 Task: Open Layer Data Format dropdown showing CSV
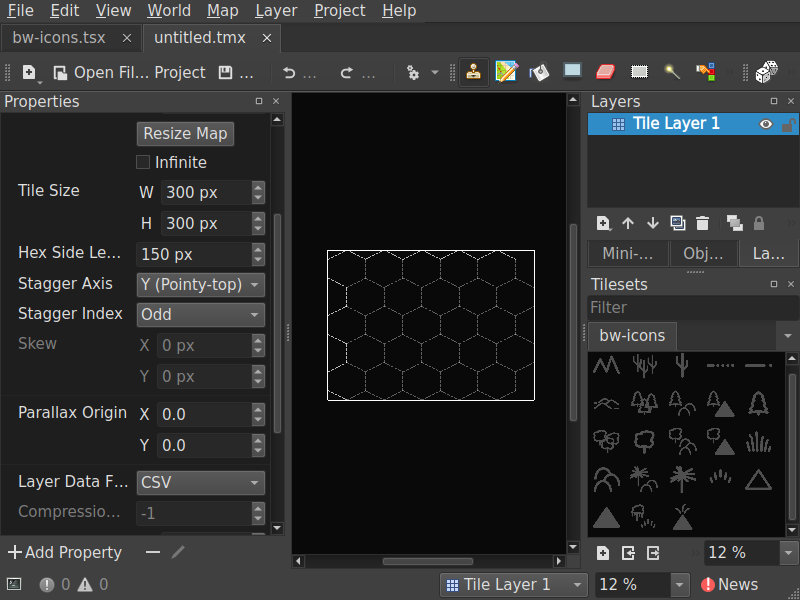click(201, 483)
